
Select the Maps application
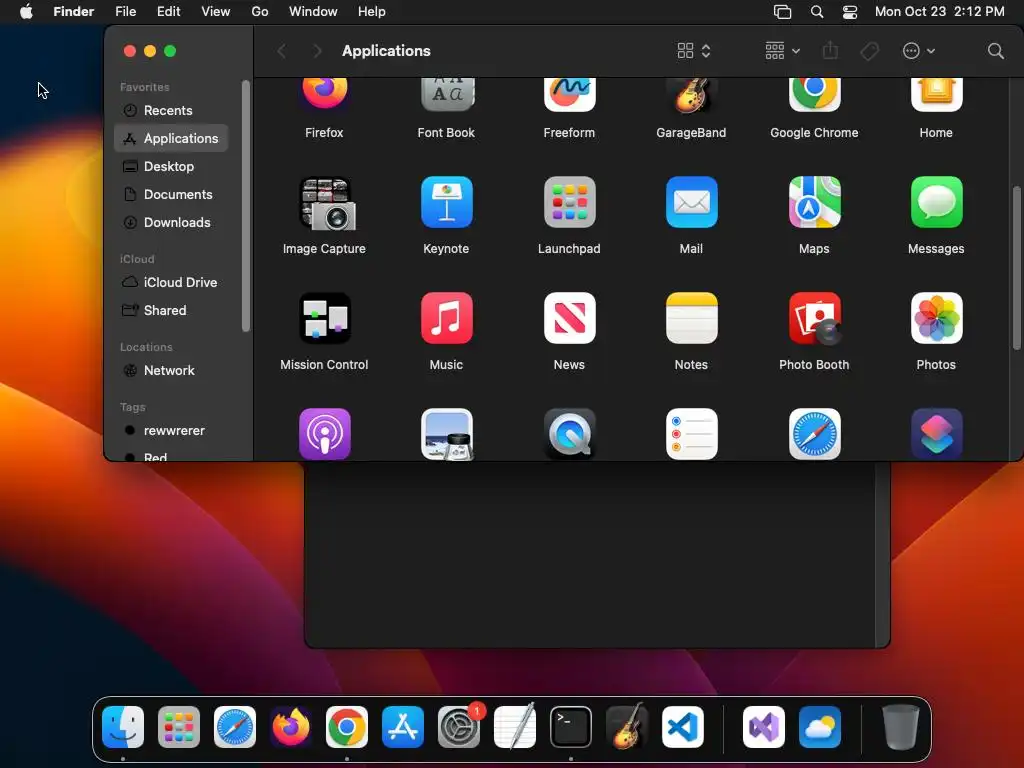point(814,202)
